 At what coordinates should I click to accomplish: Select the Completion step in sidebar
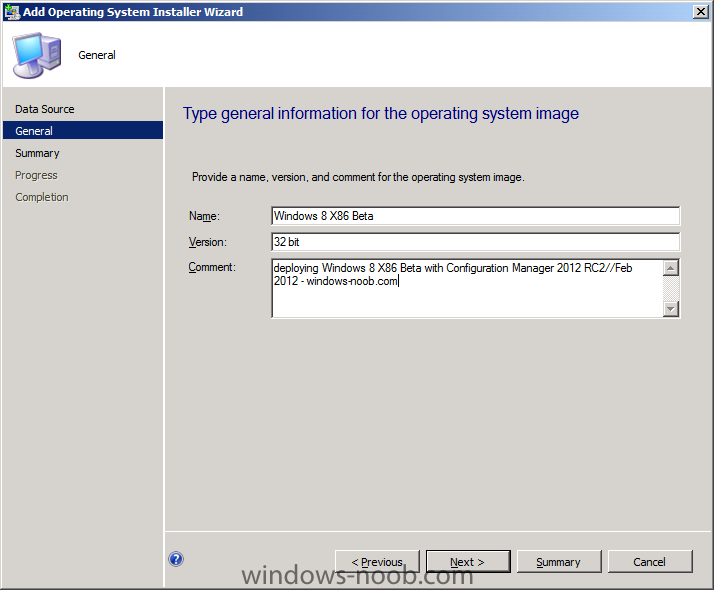pyautogui.click(x=42, y=197)
